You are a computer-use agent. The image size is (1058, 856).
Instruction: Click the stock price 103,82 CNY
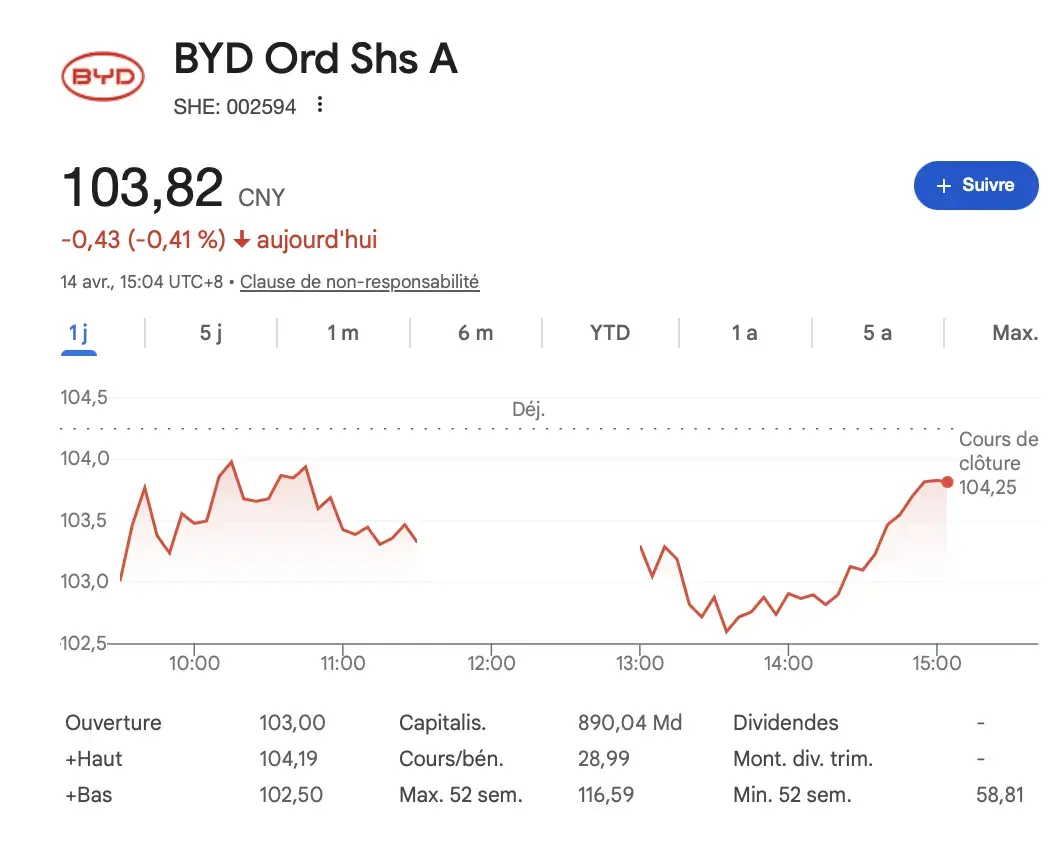tap(142, 187)
